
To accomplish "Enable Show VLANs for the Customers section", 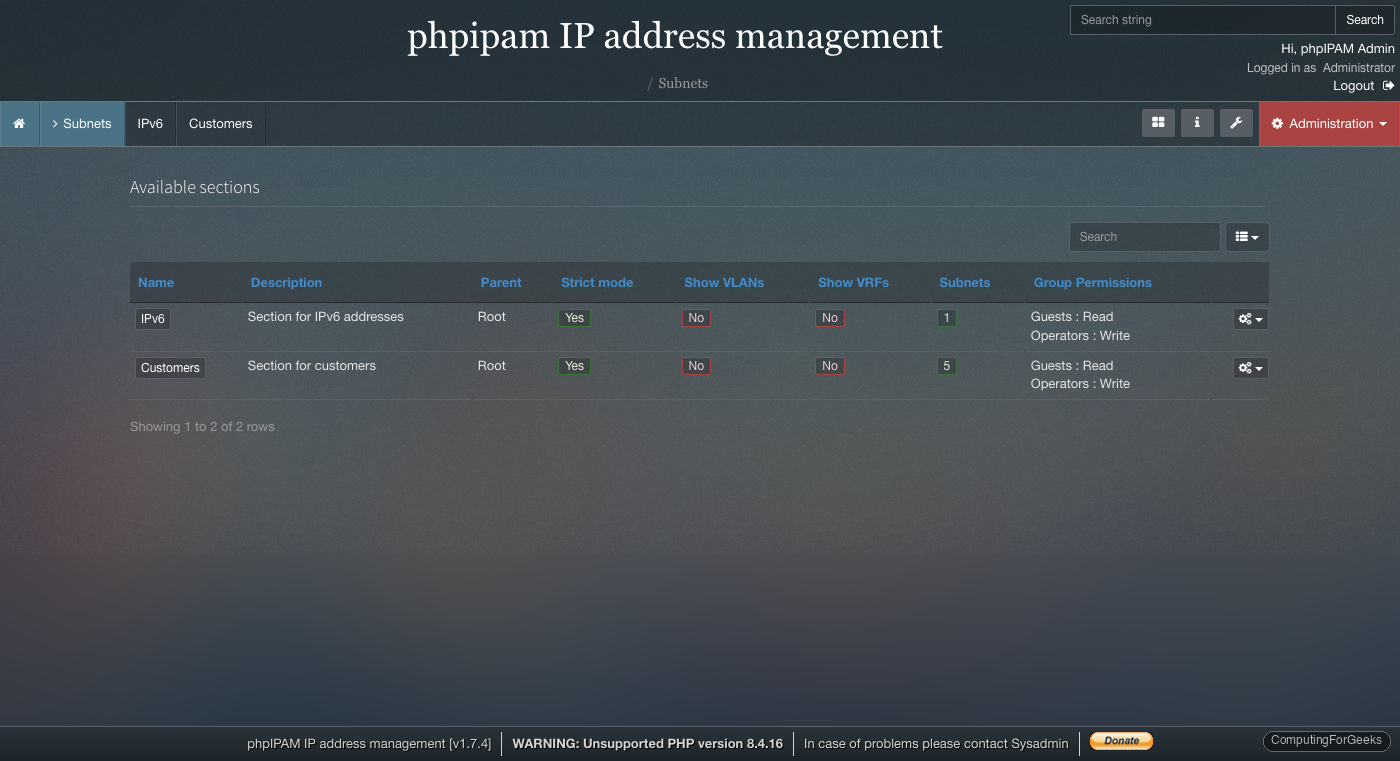I will 696,365.
